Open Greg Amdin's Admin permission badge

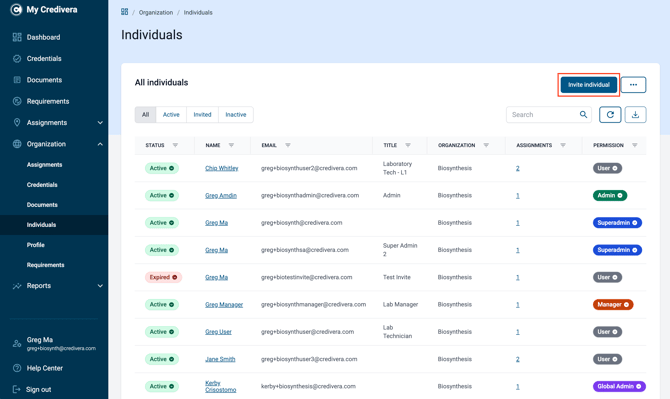[x=610, y=196]
